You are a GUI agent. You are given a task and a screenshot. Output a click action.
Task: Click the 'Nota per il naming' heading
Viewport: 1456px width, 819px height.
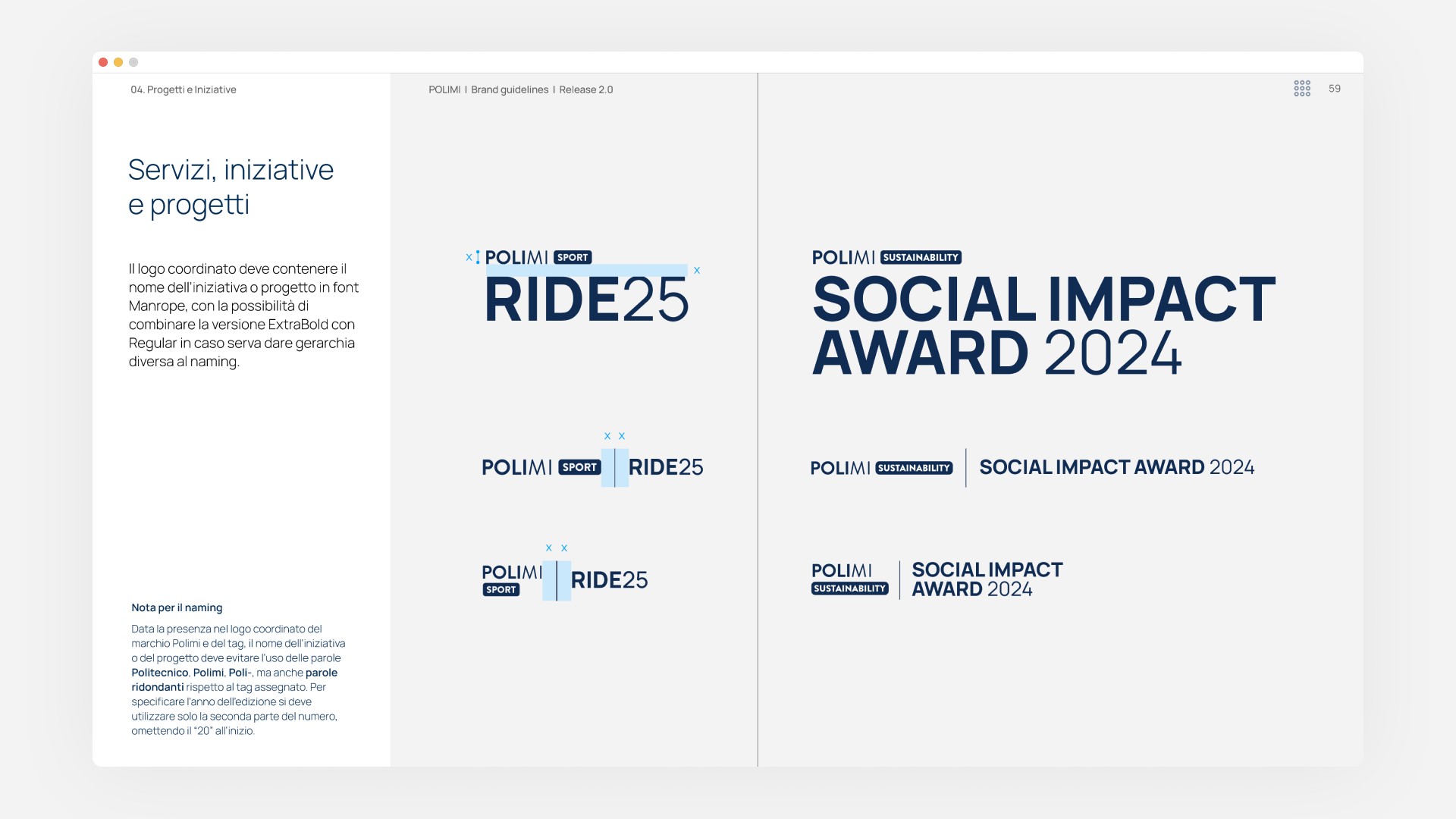click(177, 607)
